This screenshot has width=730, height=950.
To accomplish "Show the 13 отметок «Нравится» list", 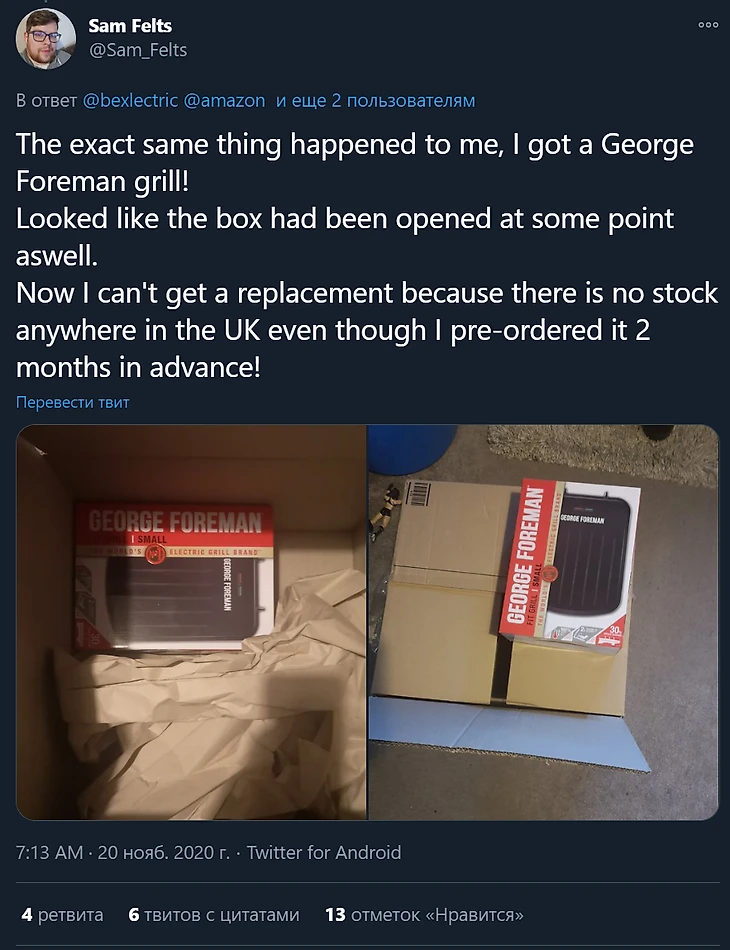I will click(x=424, y=914).
